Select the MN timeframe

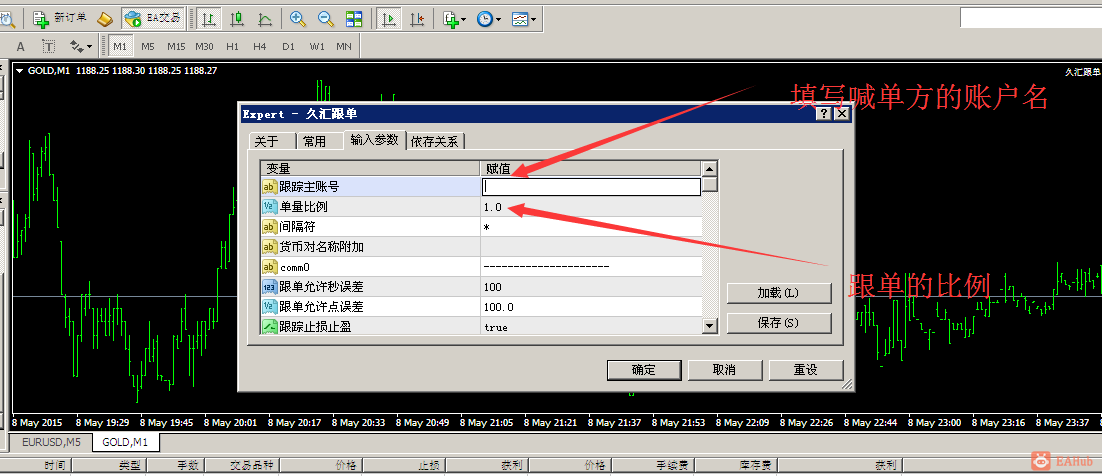(x=344, y=47)
